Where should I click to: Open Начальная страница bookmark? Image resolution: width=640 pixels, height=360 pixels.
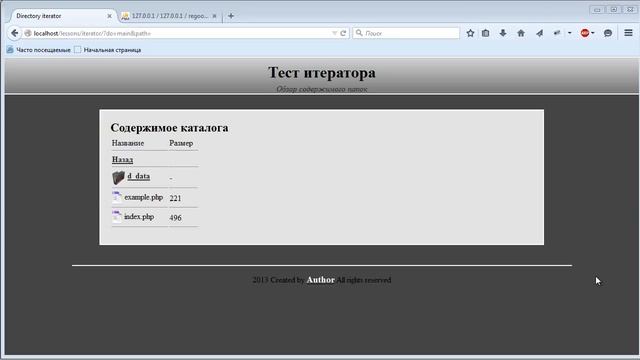click(x=108, y=50)
